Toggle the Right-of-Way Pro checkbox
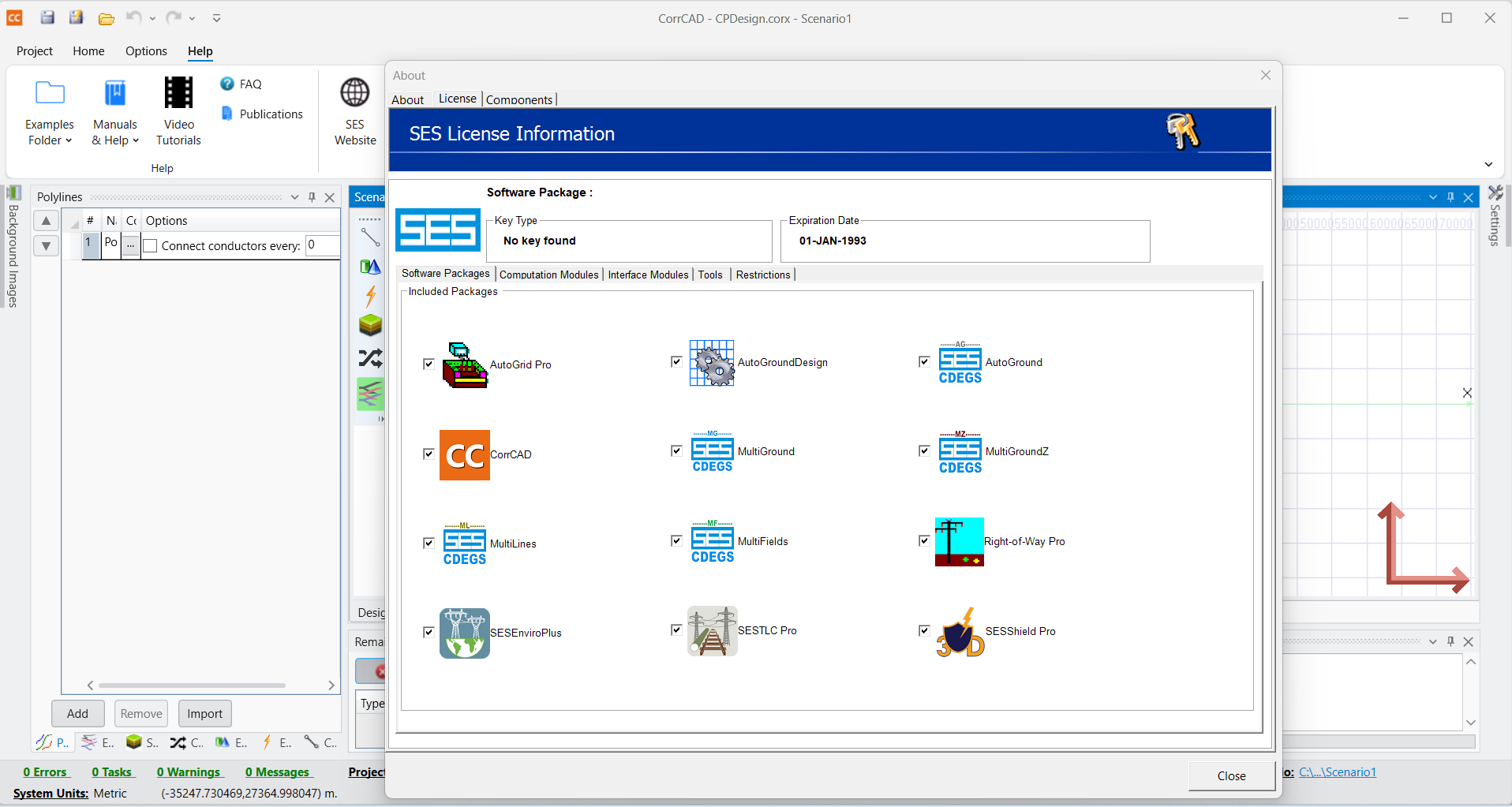 tap(924, 541)
